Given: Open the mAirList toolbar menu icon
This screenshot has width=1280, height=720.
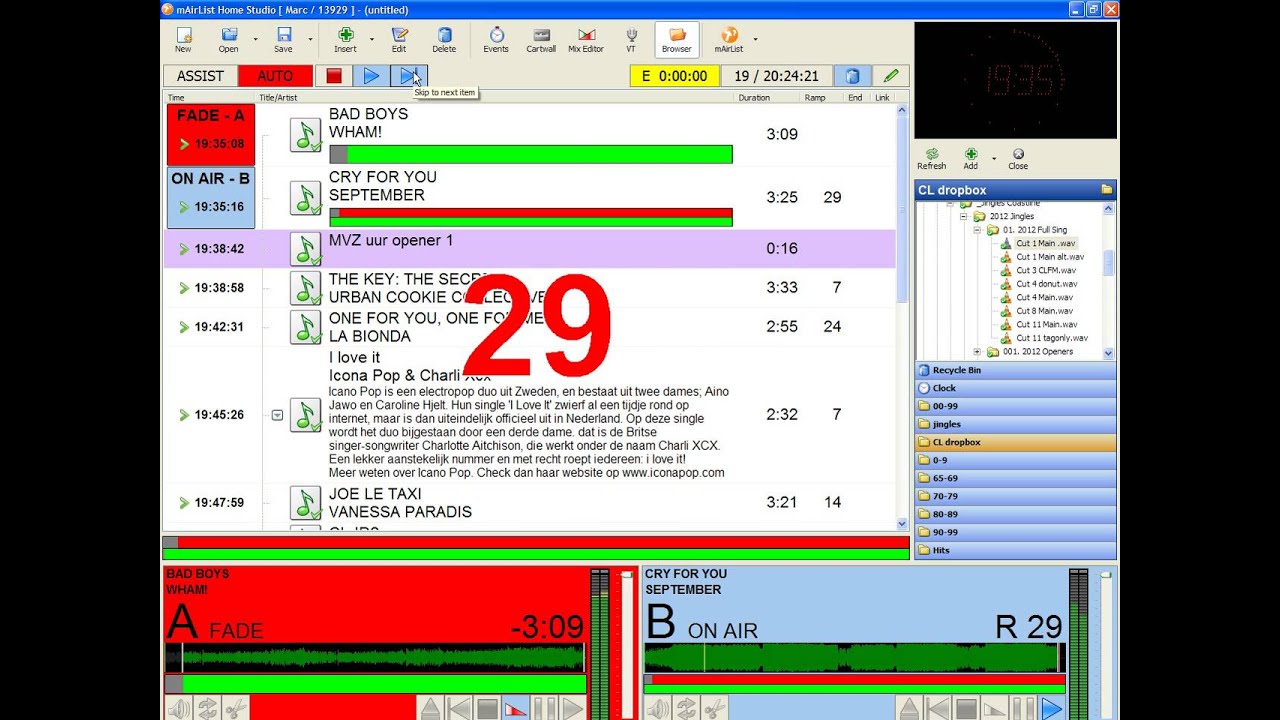Looking at the screenshot, I should pyautogui.click(x=729, y=40).
